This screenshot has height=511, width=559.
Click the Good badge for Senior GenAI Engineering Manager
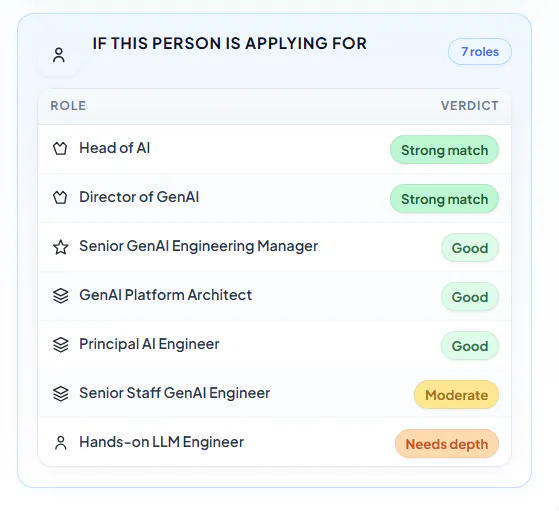tap(470, 248)
